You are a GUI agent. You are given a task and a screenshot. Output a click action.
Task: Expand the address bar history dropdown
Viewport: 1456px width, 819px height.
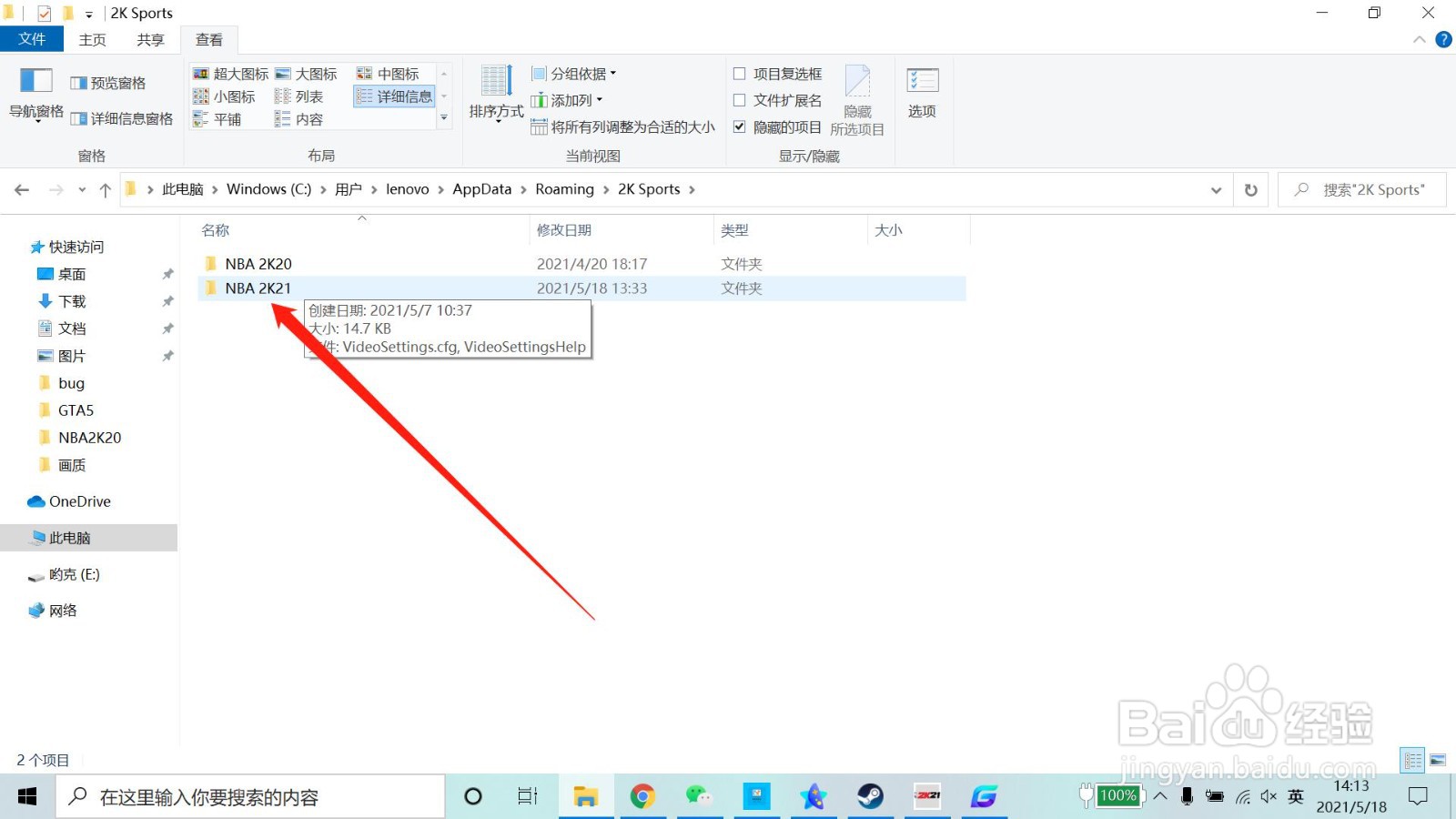click(x=1216, y=189)
